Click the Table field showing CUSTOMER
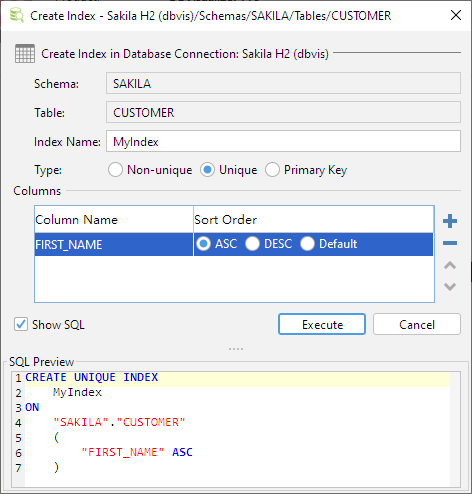The width and height of the screenshot is (472, 494). click(283, 112)
